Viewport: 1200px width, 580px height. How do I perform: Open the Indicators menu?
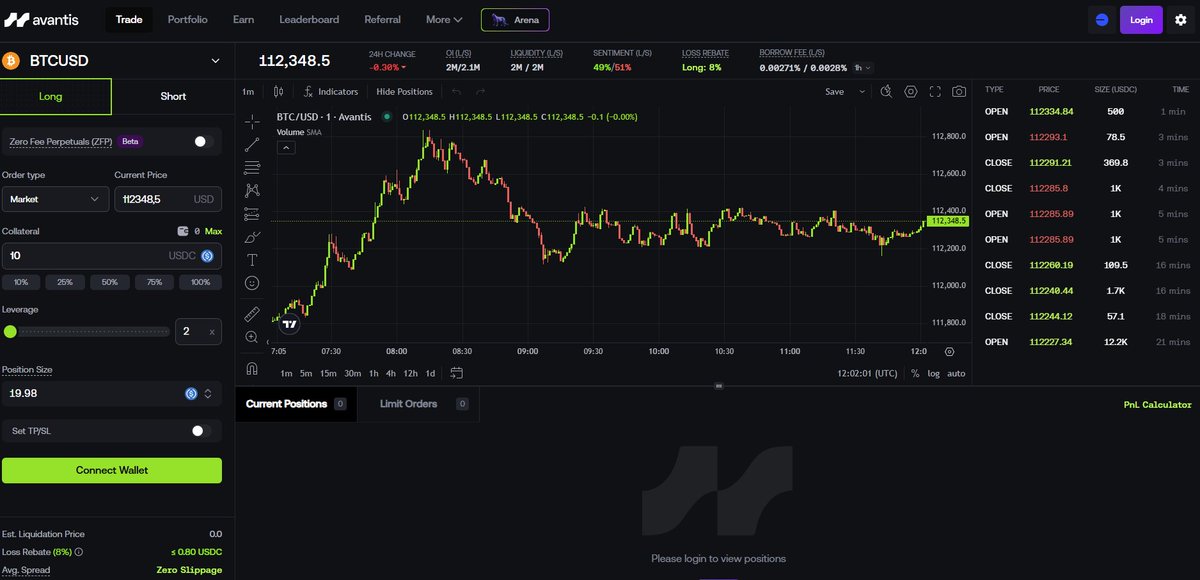(330, 91)
